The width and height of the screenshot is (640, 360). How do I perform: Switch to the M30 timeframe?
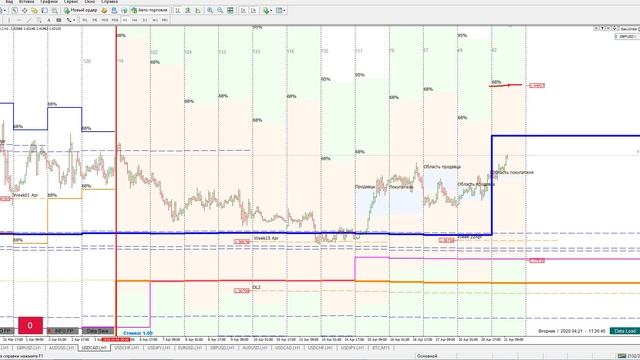click(115, 20)
